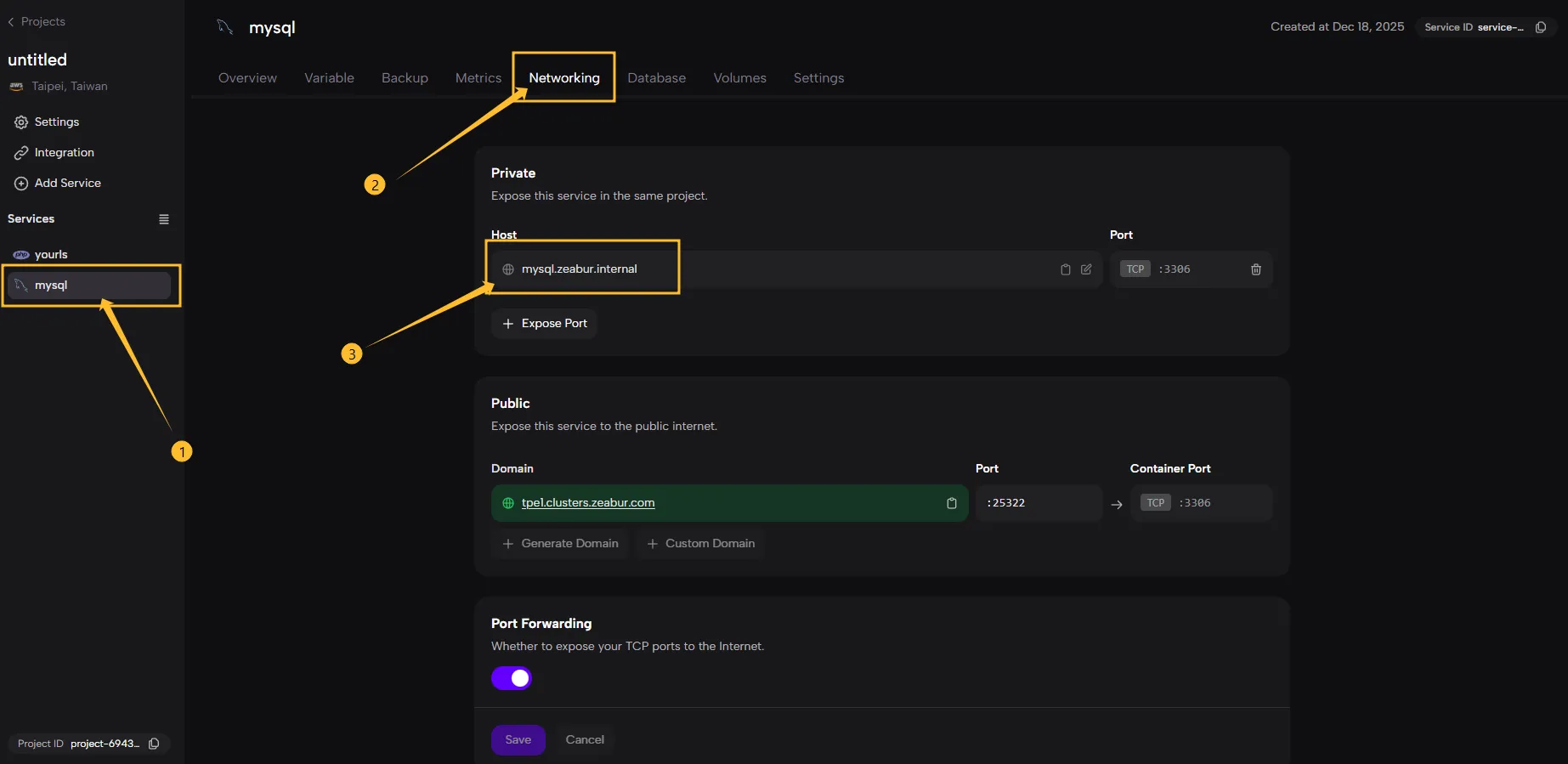The image size is (1568, 764).
Task: Delete the private port 3306
Action: tap(1255, 269)
